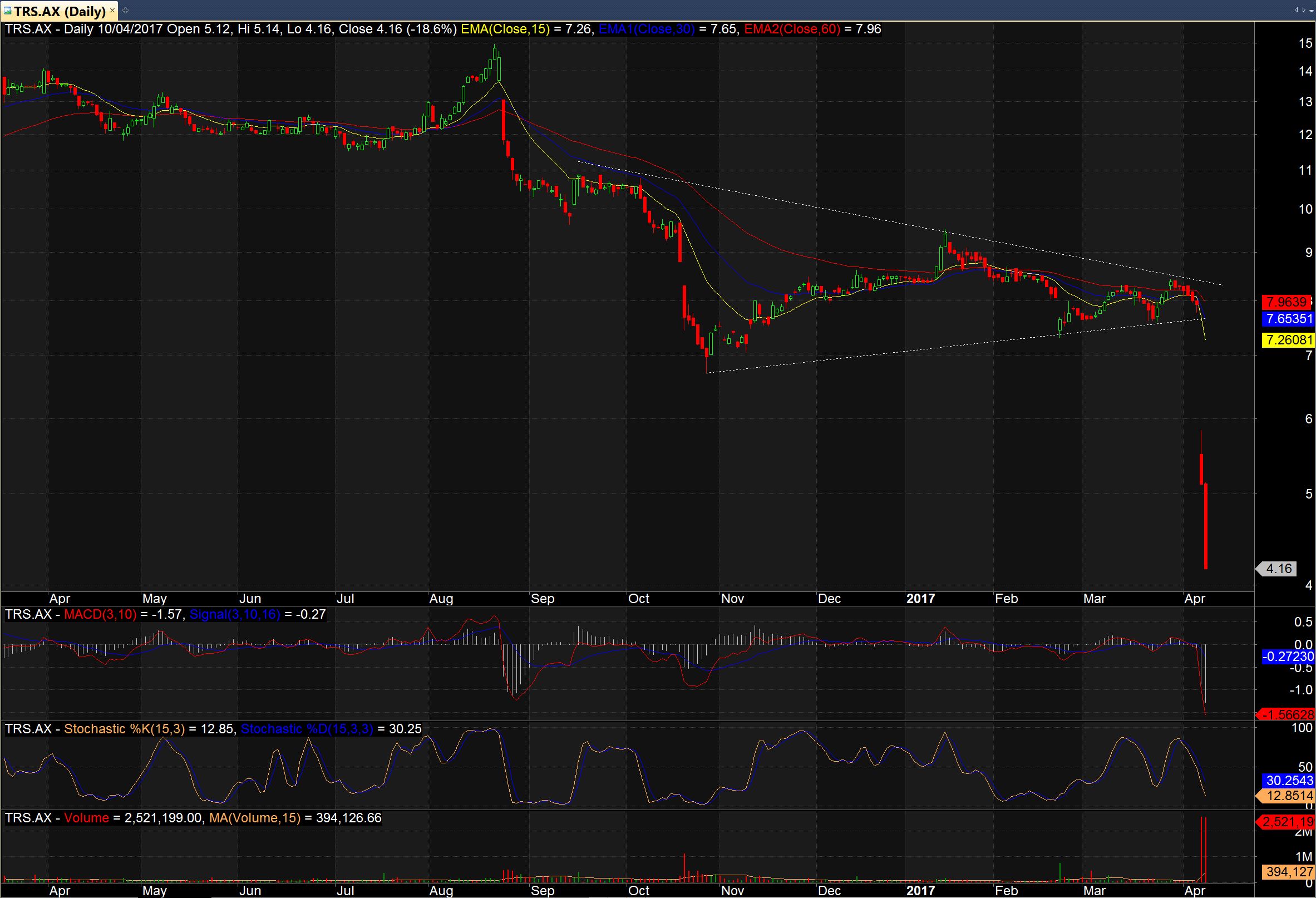Select the last red candle closing at 4.16

pos(1206,526)
